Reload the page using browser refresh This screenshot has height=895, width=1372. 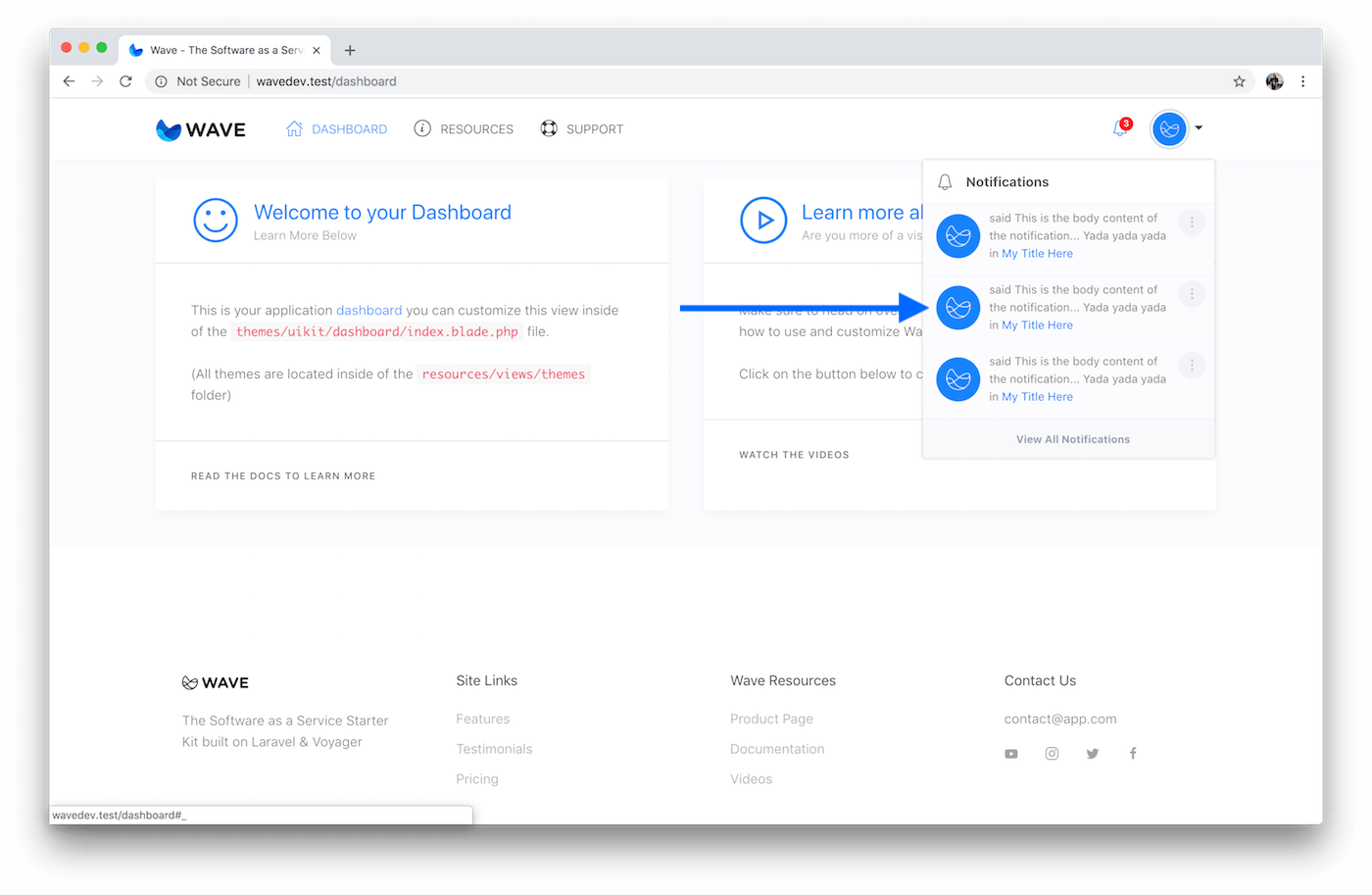coord(125,81)
